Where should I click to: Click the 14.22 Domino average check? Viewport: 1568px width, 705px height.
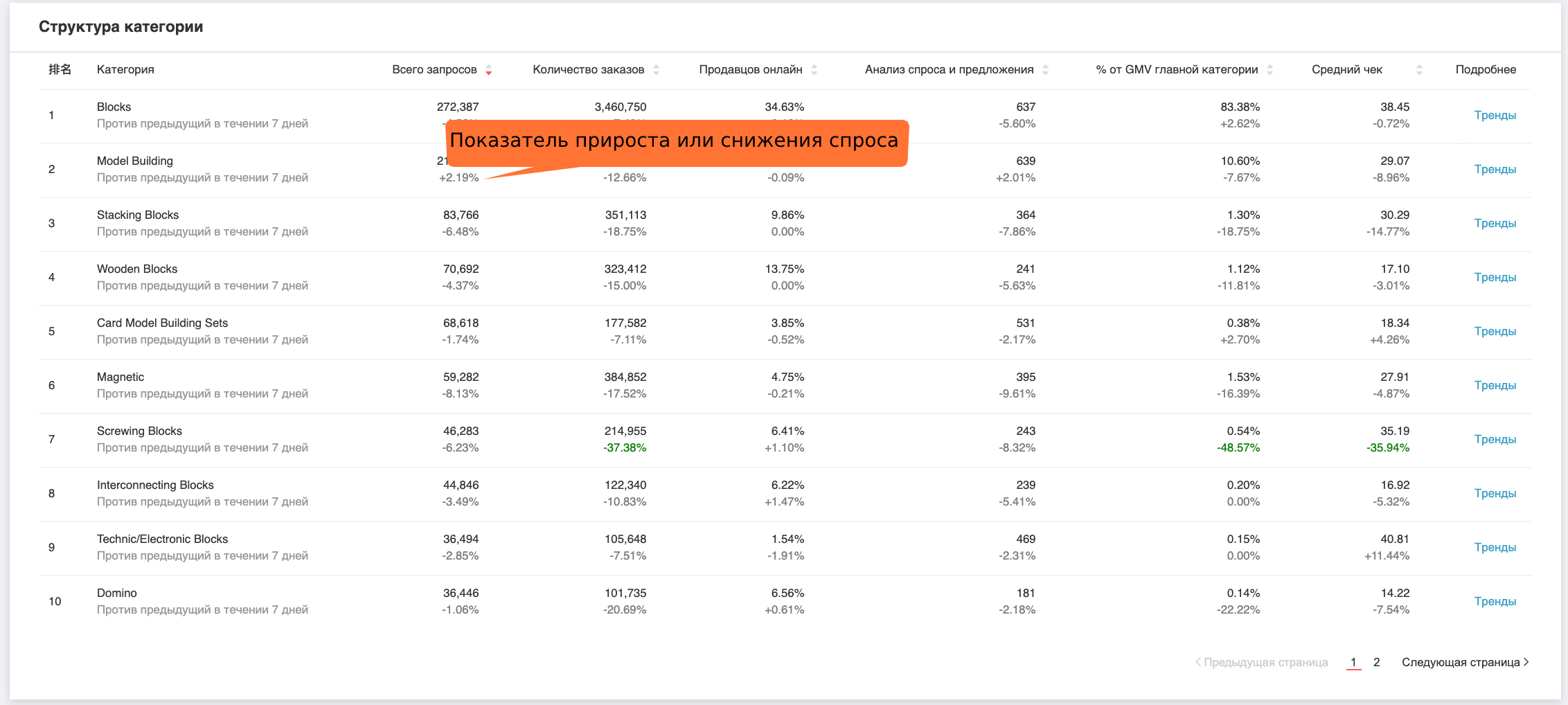coord(1395,593)
